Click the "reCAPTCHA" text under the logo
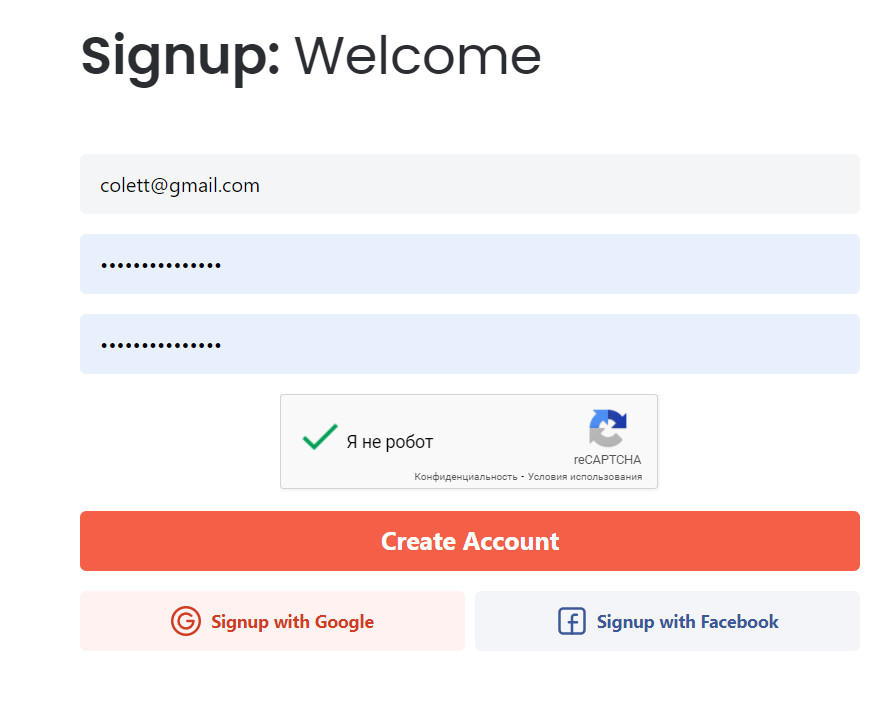This screenshot has height=704, width=896. pos(607,460)
